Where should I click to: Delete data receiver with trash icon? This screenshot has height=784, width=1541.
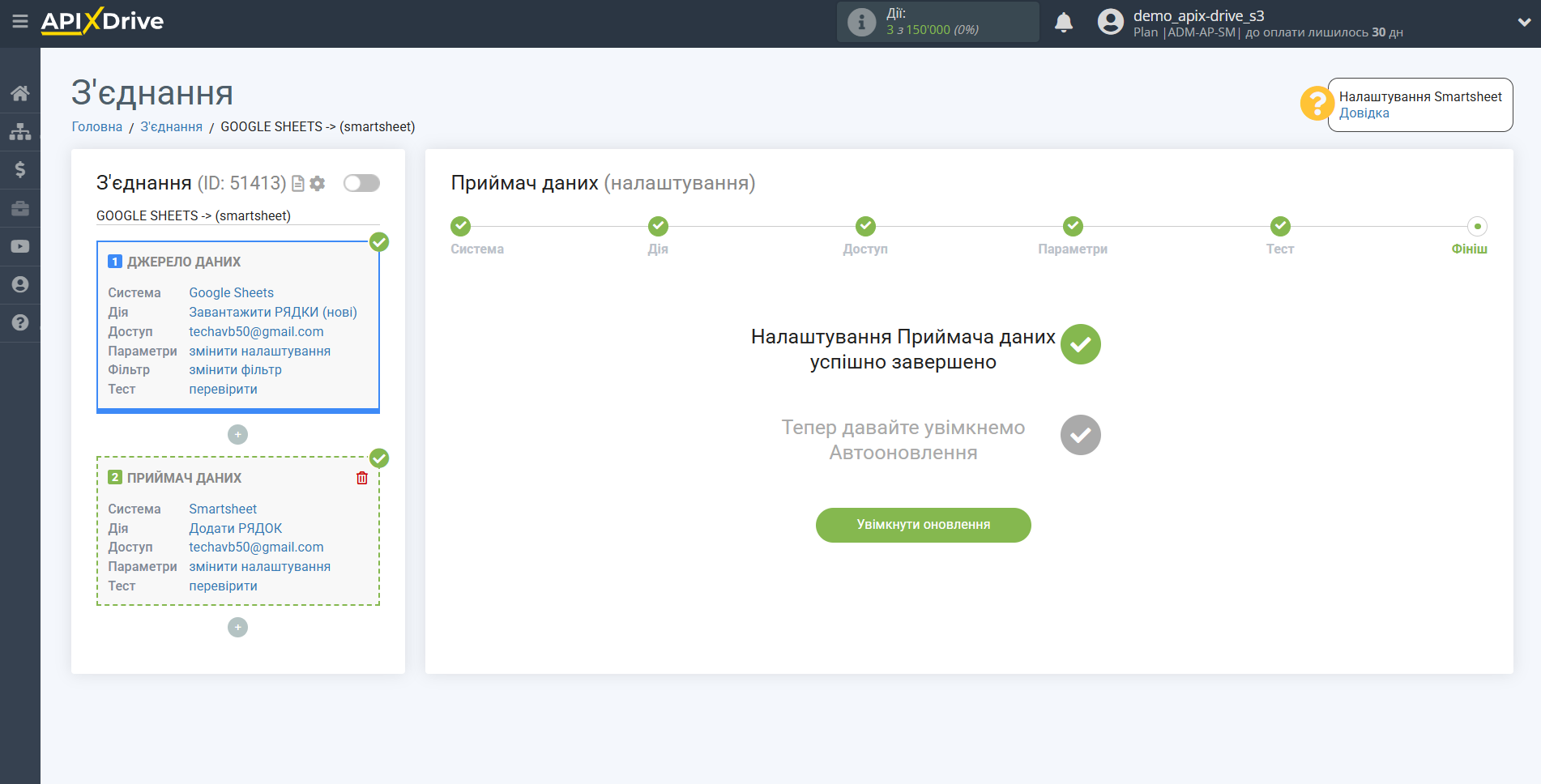(362, 478)
